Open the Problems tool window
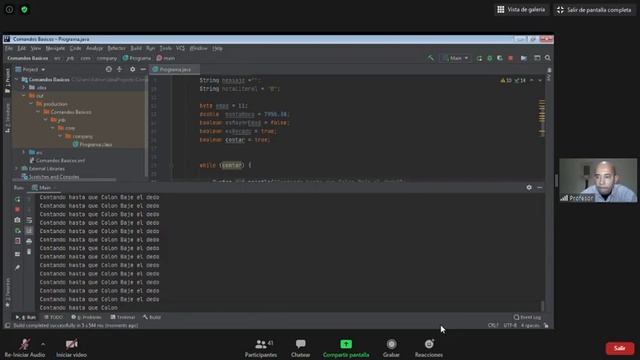The image size is (640, 360). (86, 317)
